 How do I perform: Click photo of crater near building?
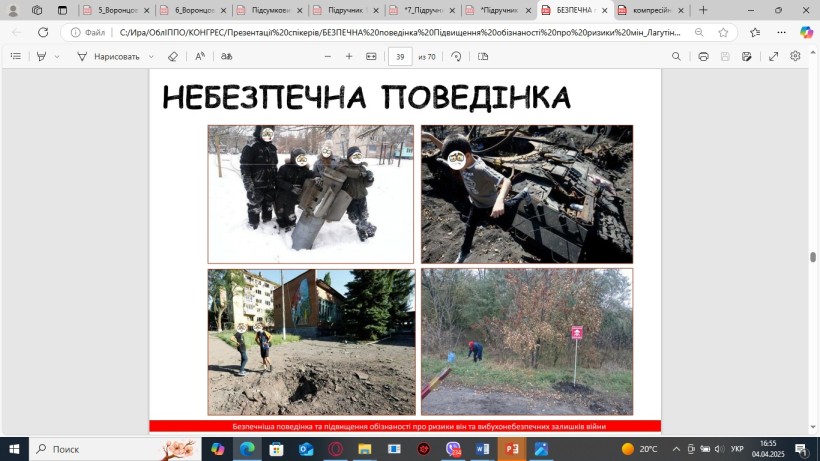312,342
